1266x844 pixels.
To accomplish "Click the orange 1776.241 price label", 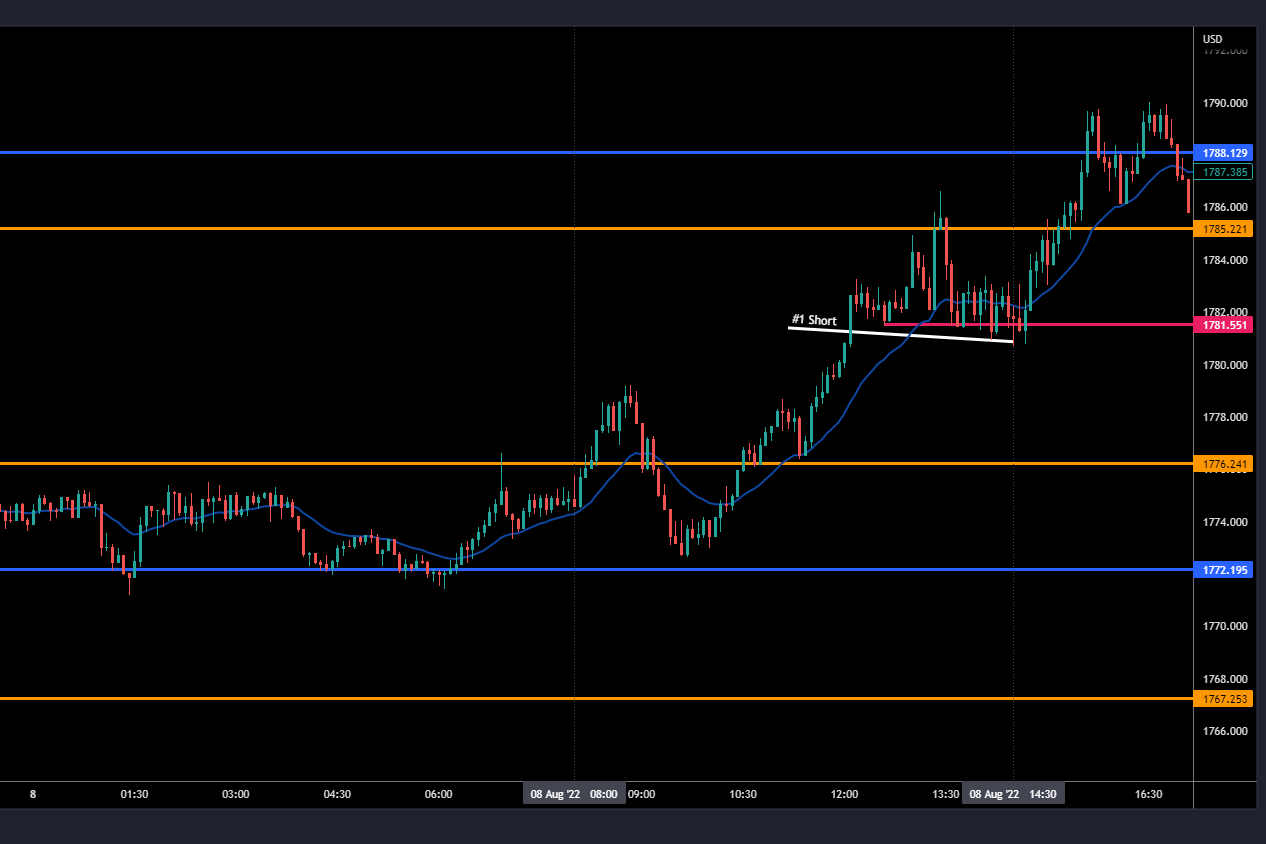I will click(x=1224, y=464).
